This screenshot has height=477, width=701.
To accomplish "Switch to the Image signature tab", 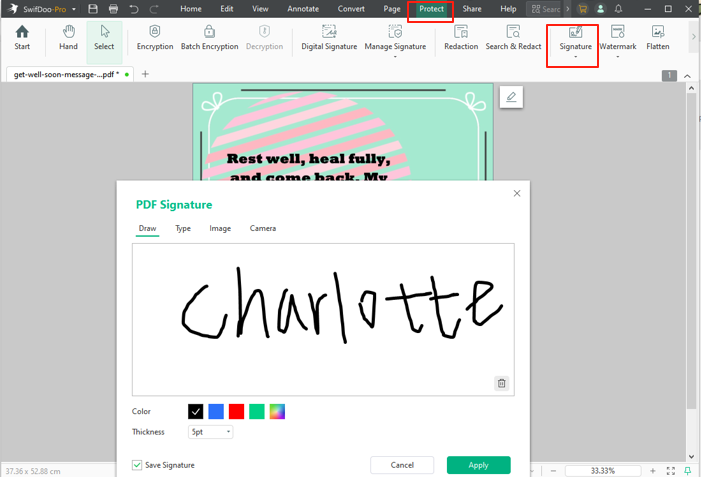I will pyautogui.click(x=220, y=228).
